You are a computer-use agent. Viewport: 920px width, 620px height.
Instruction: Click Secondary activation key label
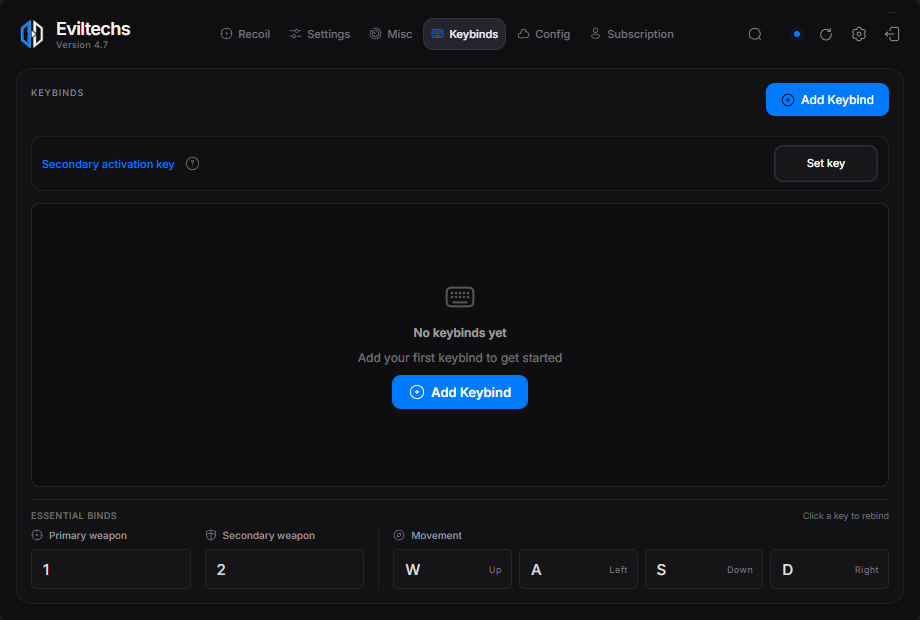(x=108, y=164)
